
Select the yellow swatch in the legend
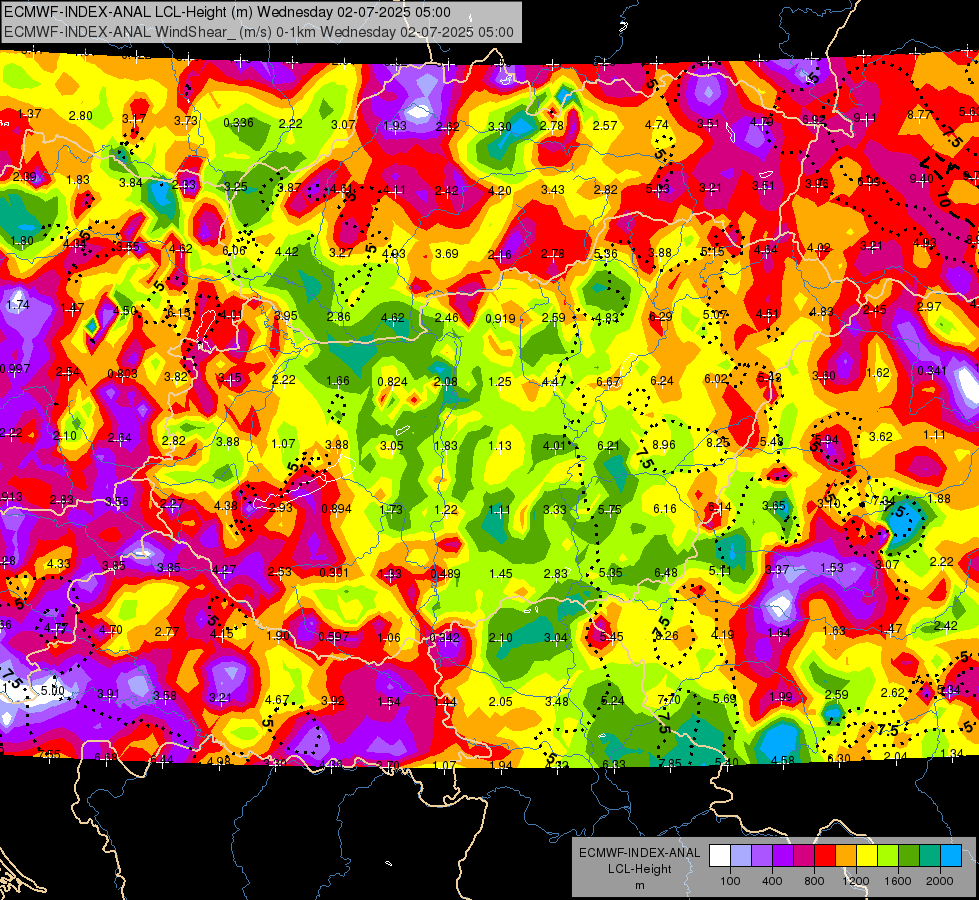867,856
